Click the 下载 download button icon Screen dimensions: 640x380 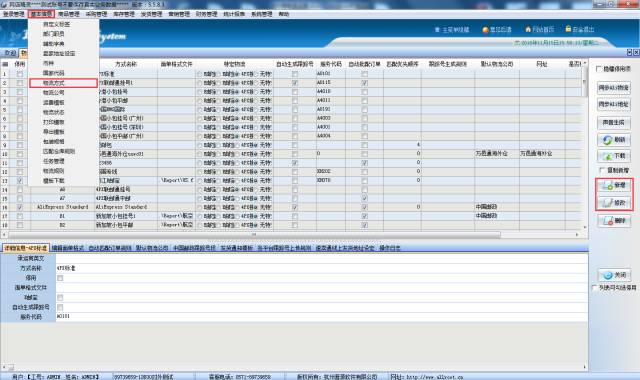point(607,156)
